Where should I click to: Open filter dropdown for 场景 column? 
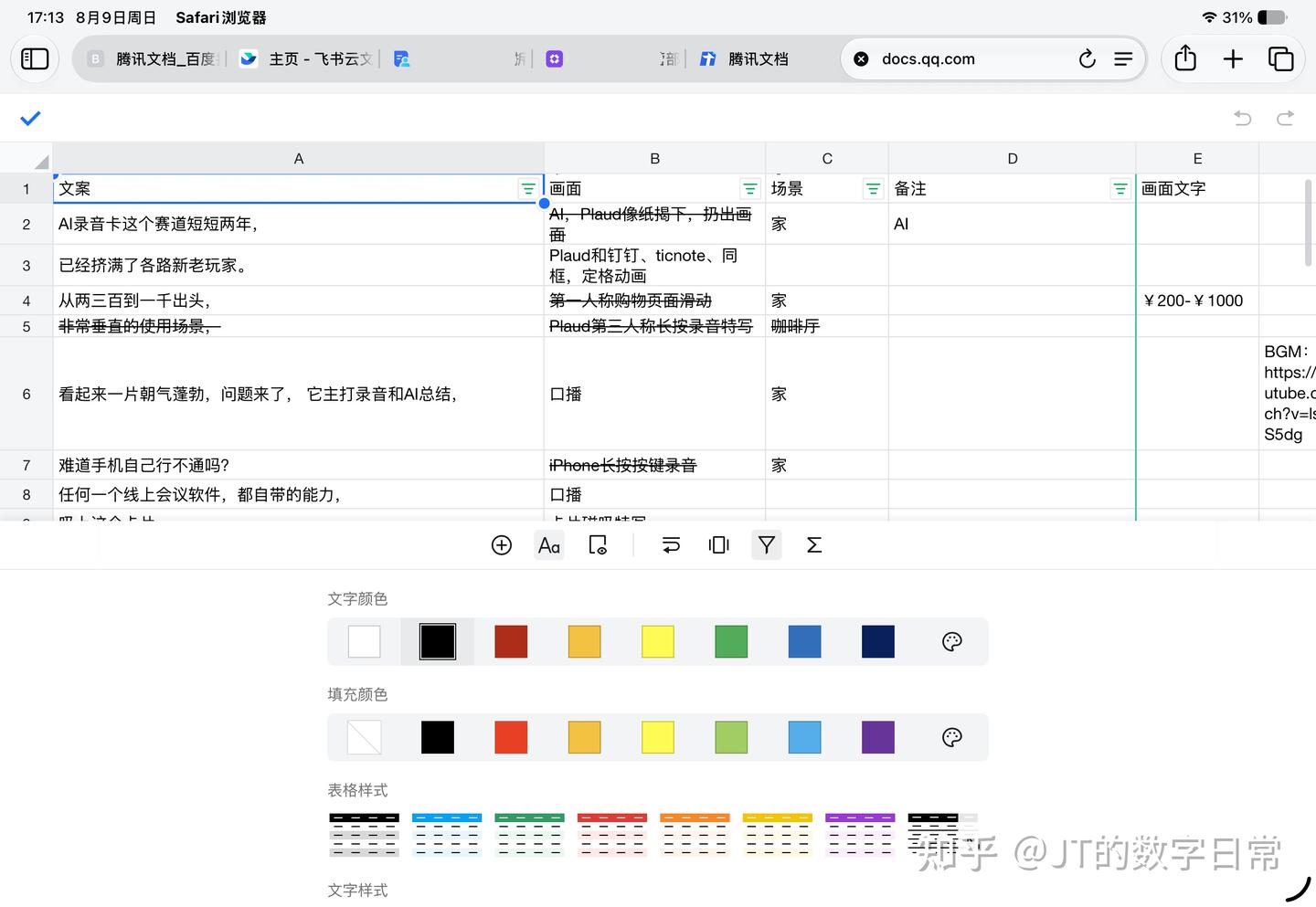[x=873, y=189]
